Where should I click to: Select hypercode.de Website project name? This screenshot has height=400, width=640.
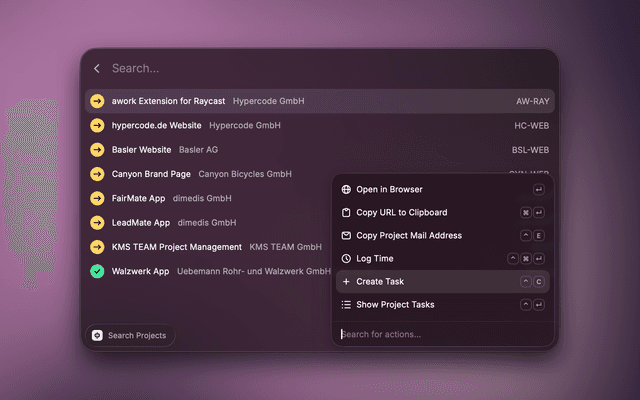coord(156,125)
